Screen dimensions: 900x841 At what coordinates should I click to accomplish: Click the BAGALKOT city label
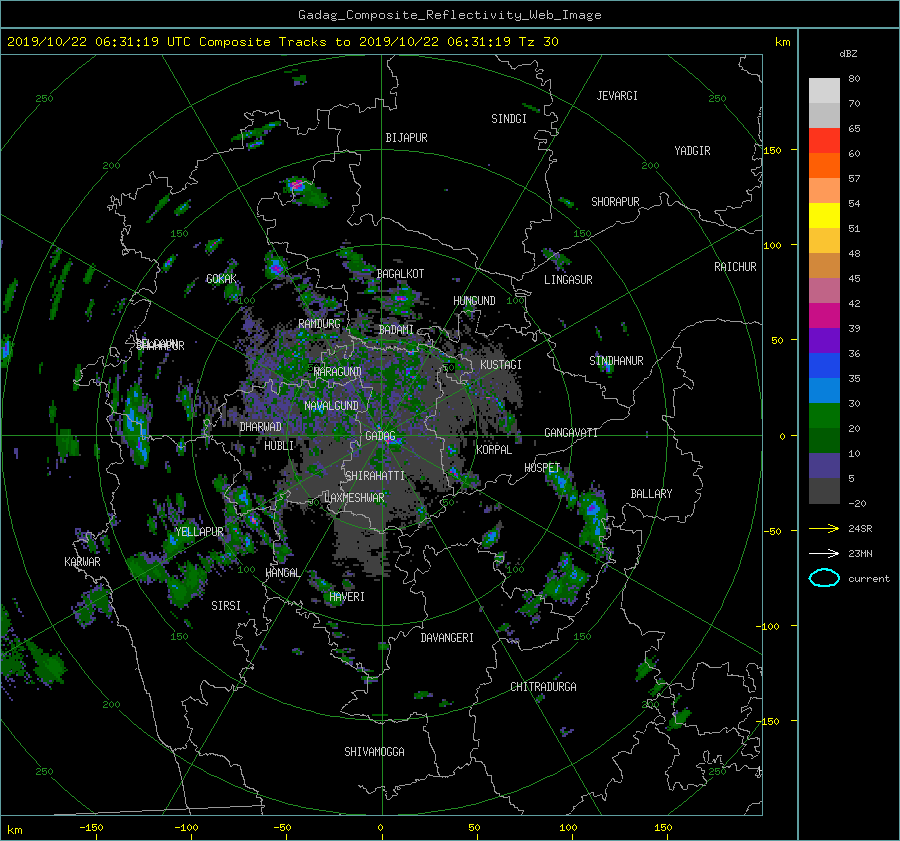[400, 274]
